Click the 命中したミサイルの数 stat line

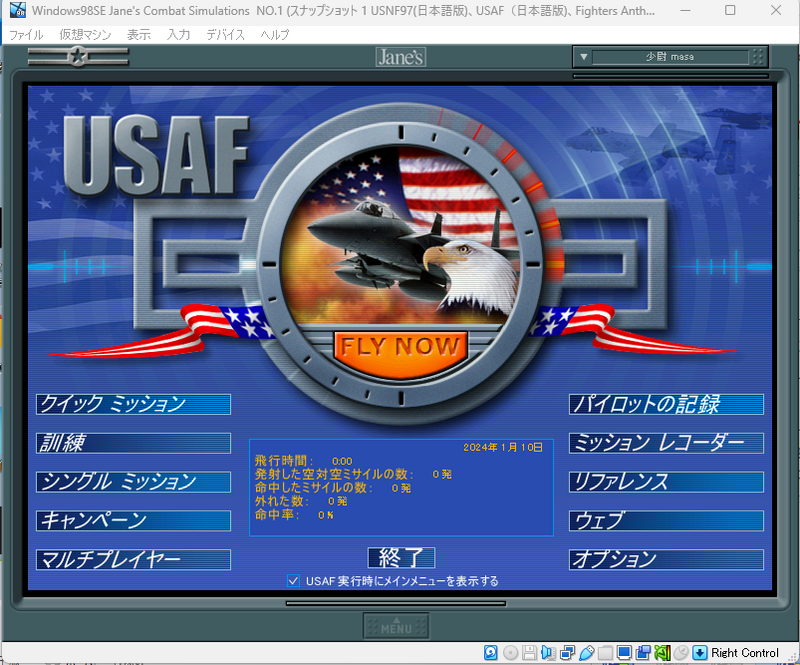333,488
